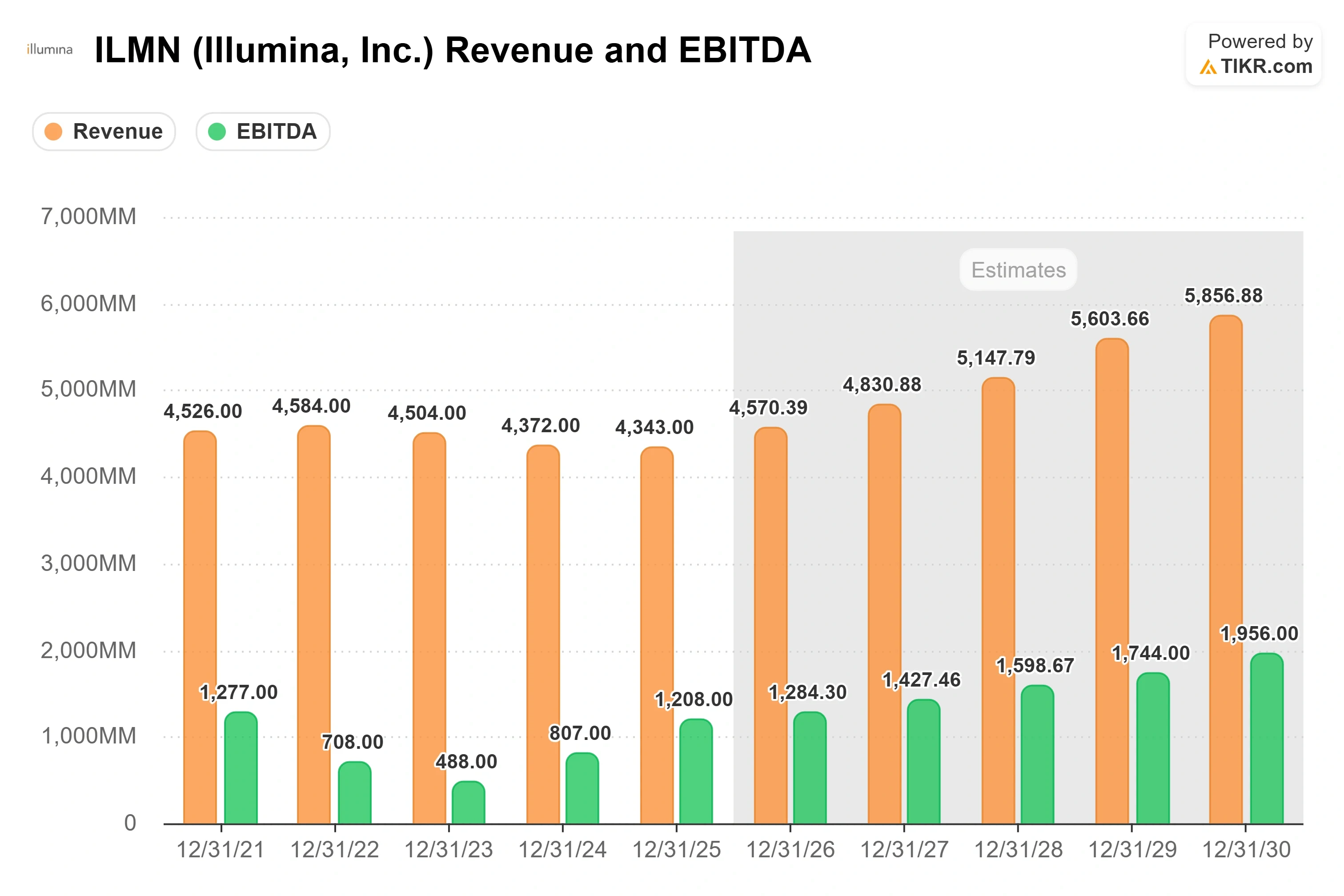
Task: Click the 12/31/25 orange Revenue bar
Action: point(657,635)
